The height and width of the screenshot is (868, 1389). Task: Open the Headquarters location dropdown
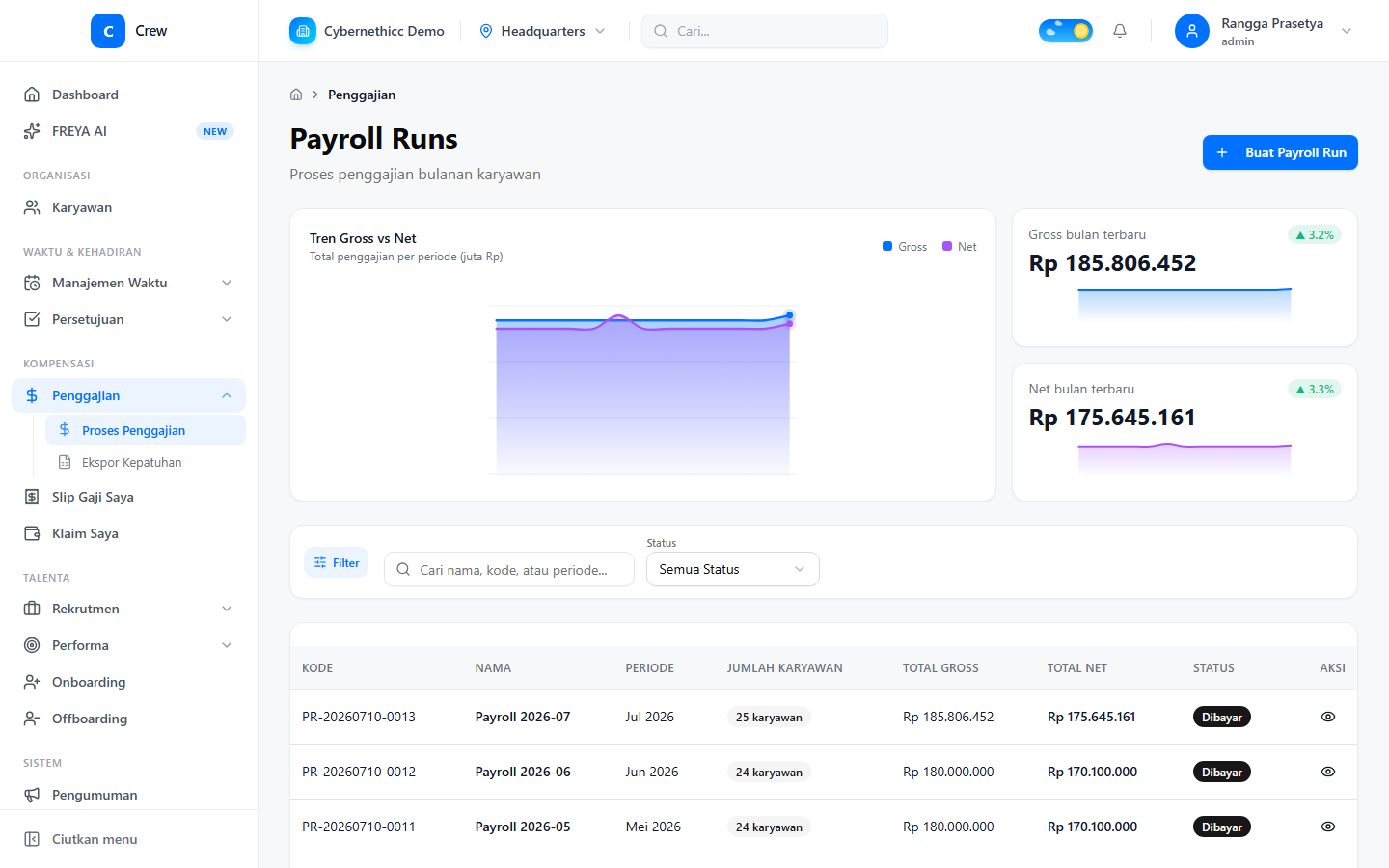[x=543, y=31]
